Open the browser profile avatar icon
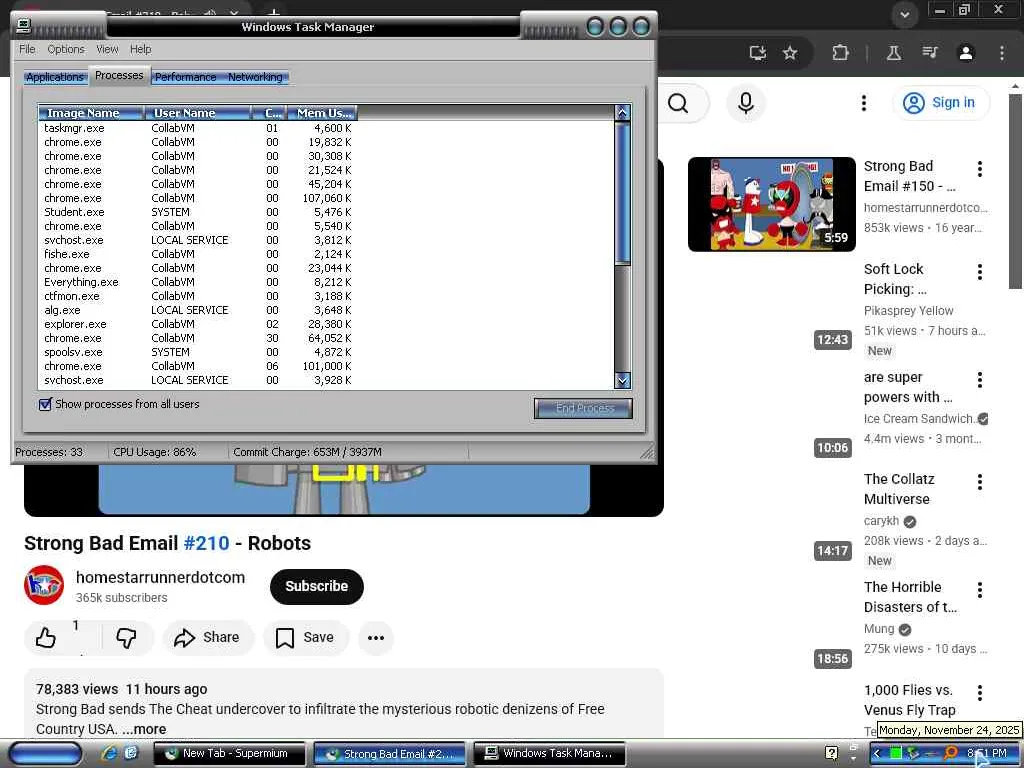The height and width of the screenshot is (768, 1024). (966, 53)
